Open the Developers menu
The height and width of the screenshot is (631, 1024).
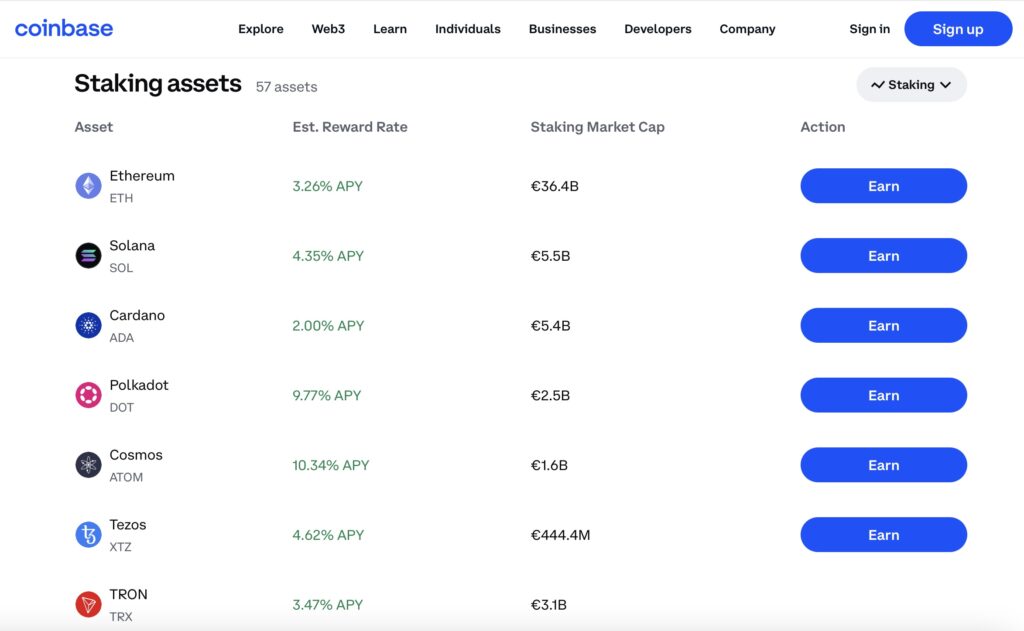[x=658, y=29]
